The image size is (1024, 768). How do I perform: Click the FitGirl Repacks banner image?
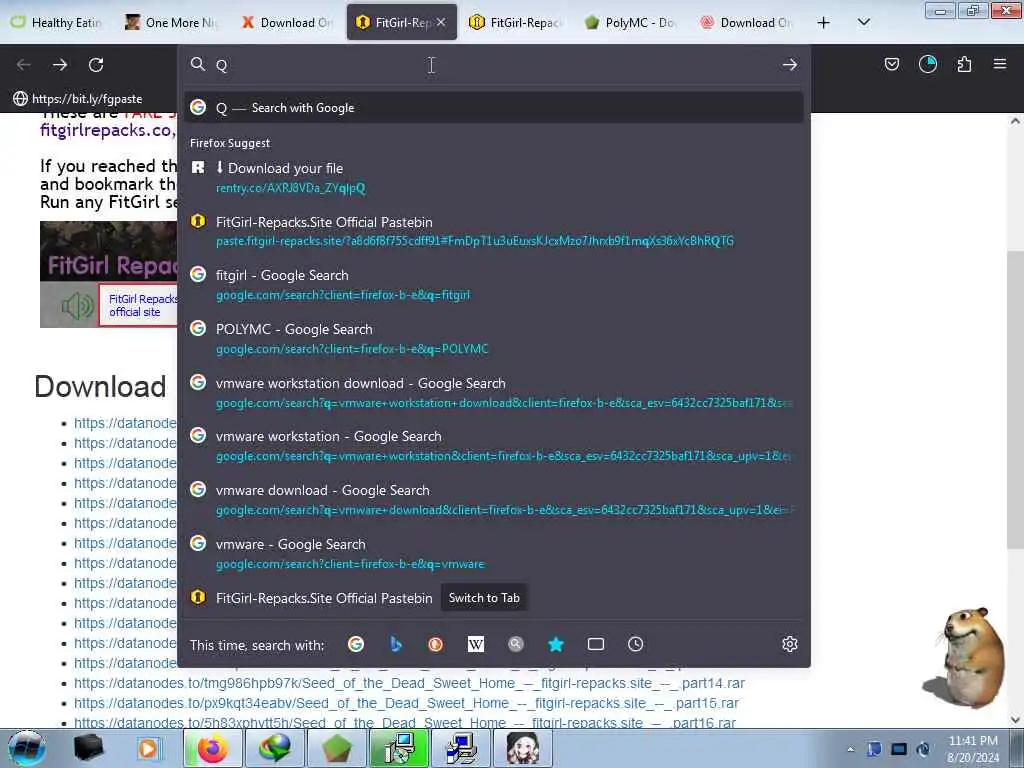[108, 274]
